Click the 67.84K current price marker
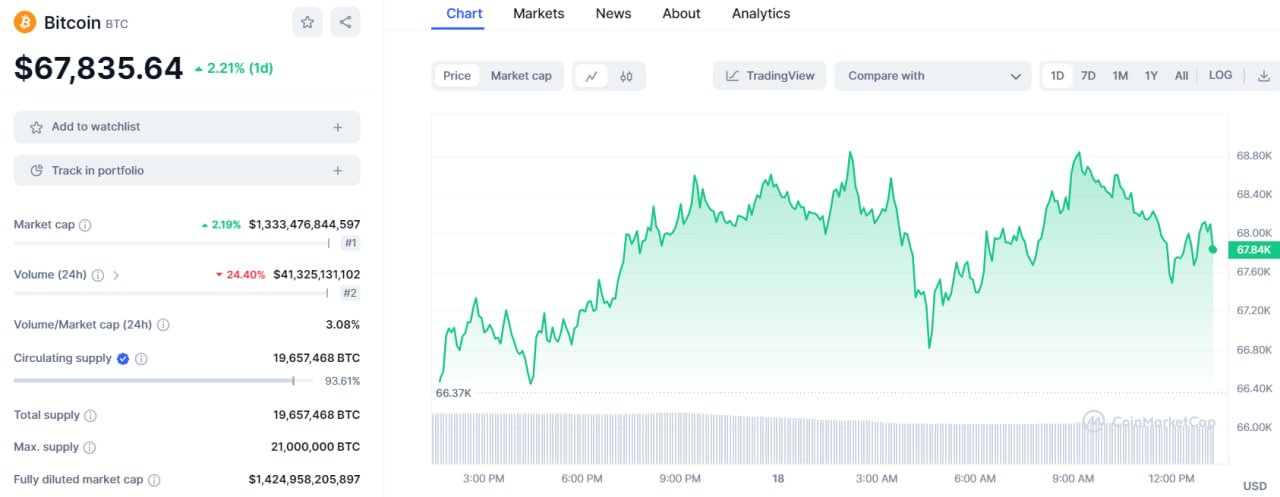The width and height of the screenshot is (1280, 497). click(1253, 249)
